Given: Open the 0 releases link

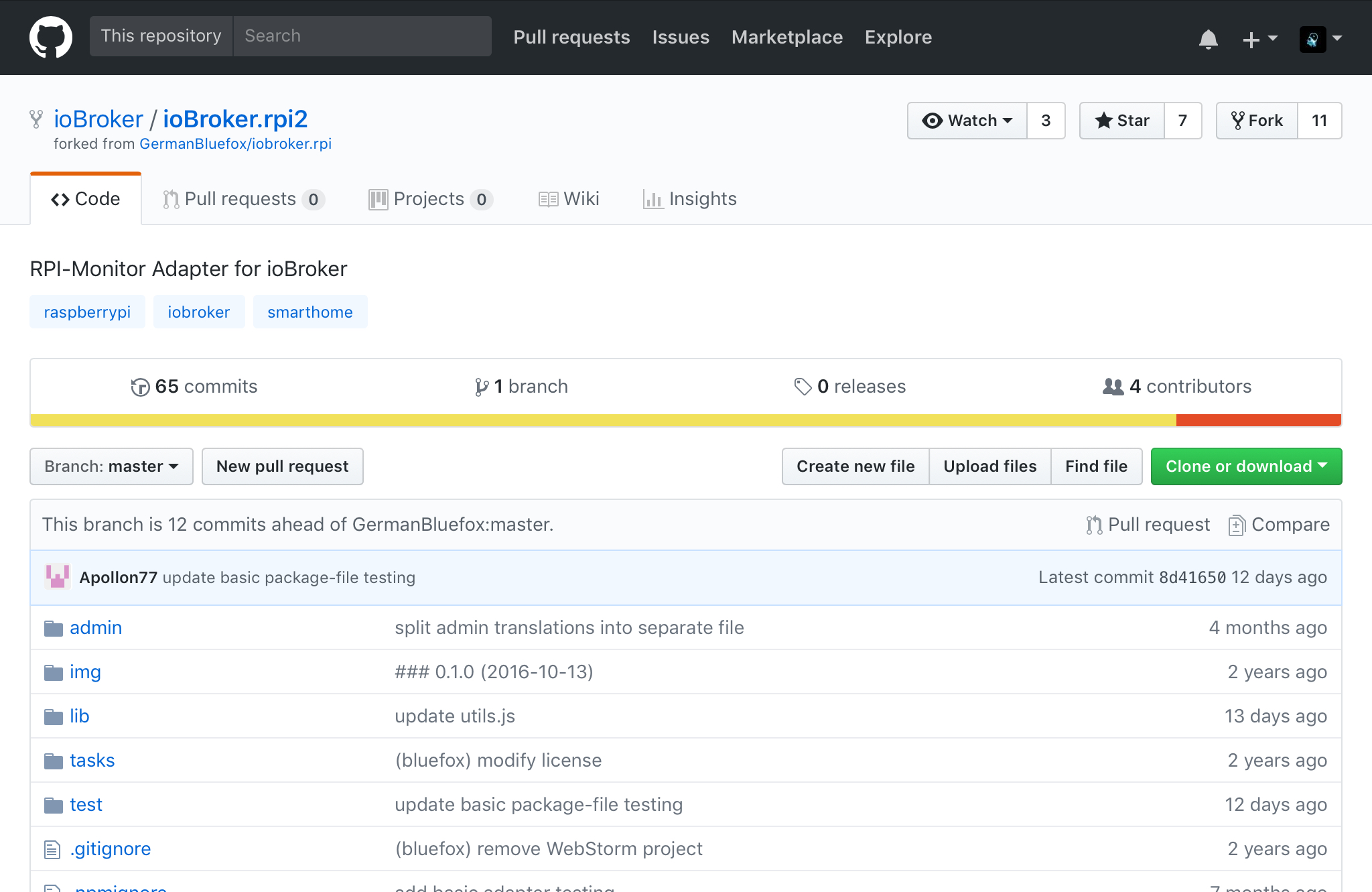Looking at the screenshot, I should [850, 387].
